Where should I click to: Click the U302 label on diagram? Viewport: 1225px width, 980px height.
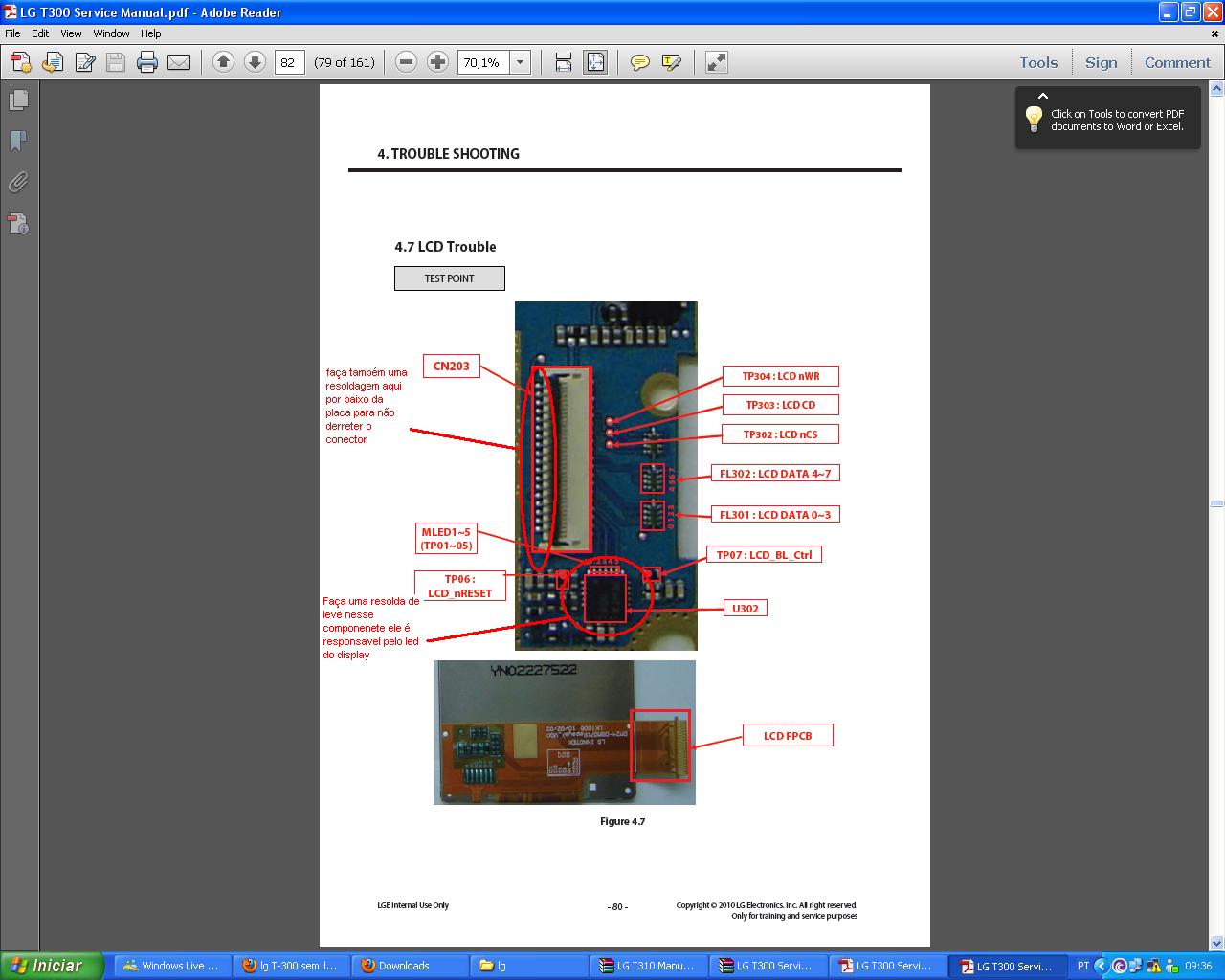pos(745,608)
